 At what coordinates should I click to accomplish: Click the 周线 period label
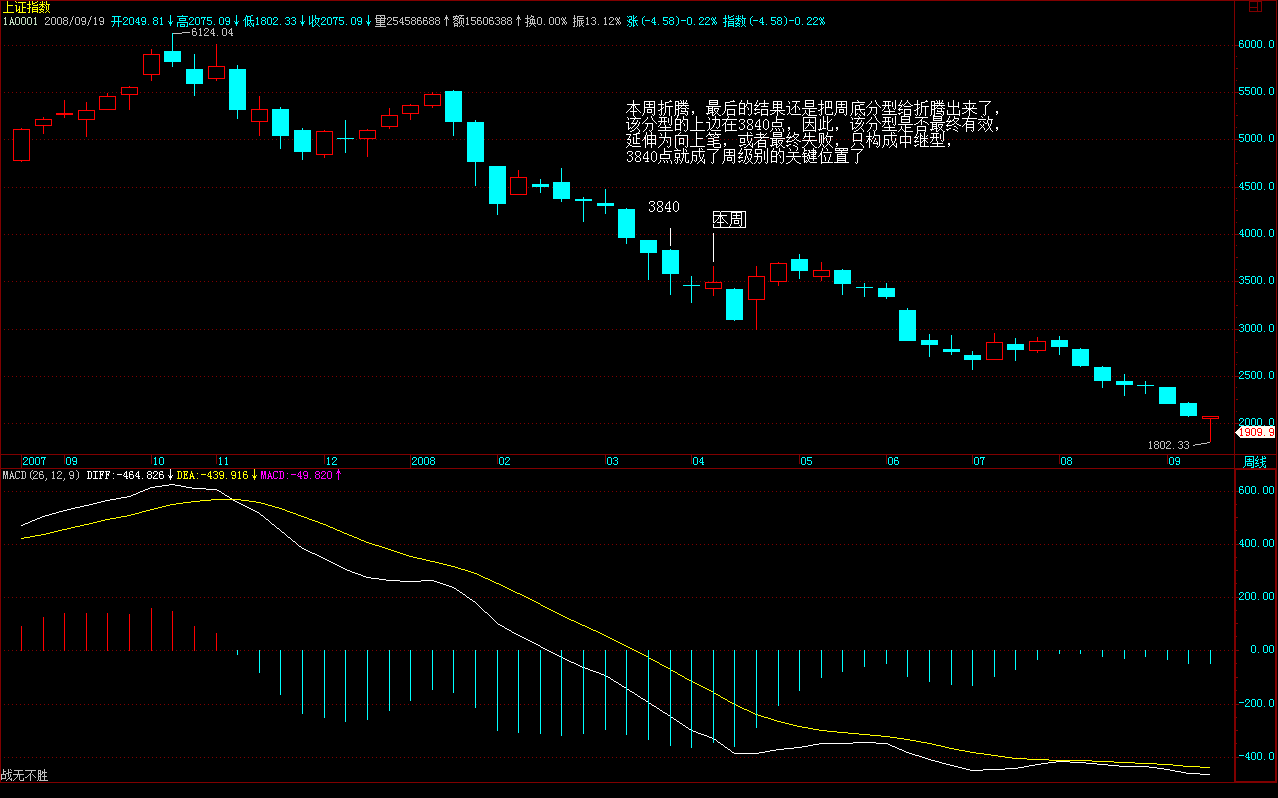click(x=1254, y=462)
